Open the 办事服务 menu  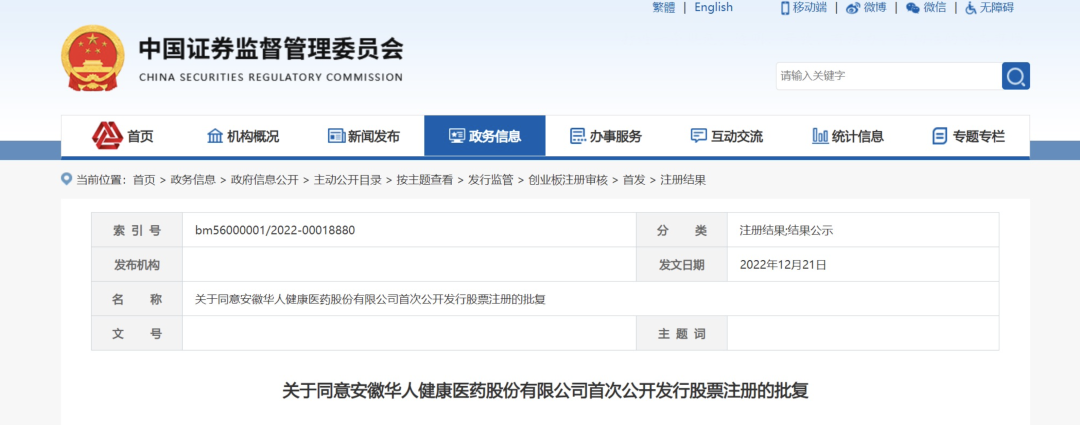[605, 136]
